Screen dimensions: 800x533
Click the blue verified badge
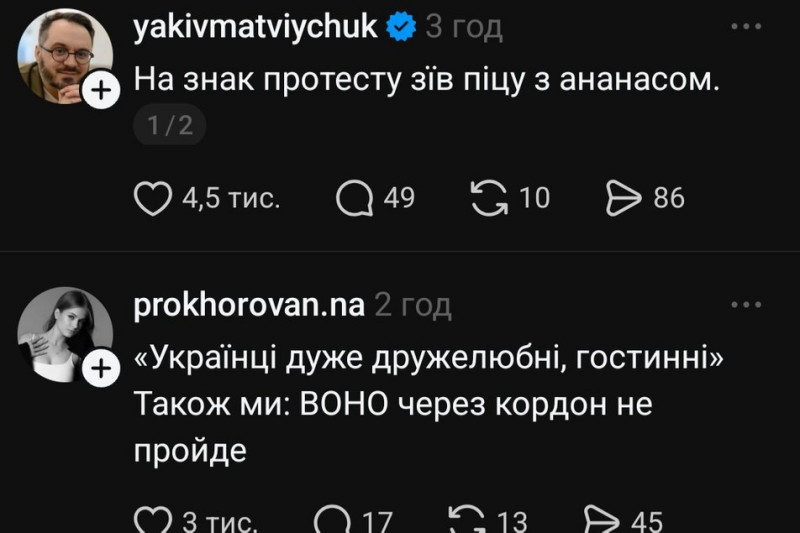pos(401,28)
